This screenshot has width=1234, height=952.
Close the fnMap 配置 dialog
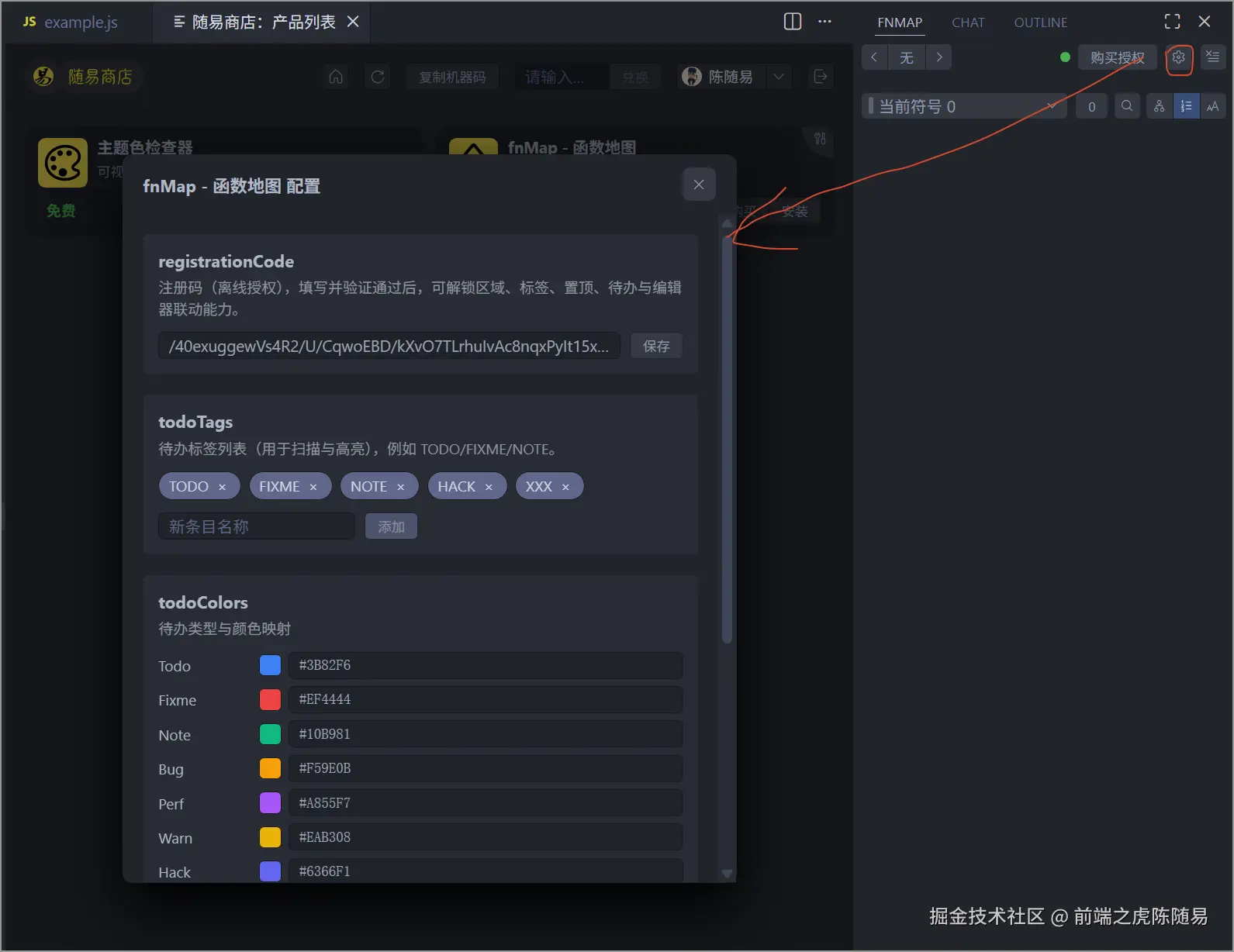(x=699, y=185)
